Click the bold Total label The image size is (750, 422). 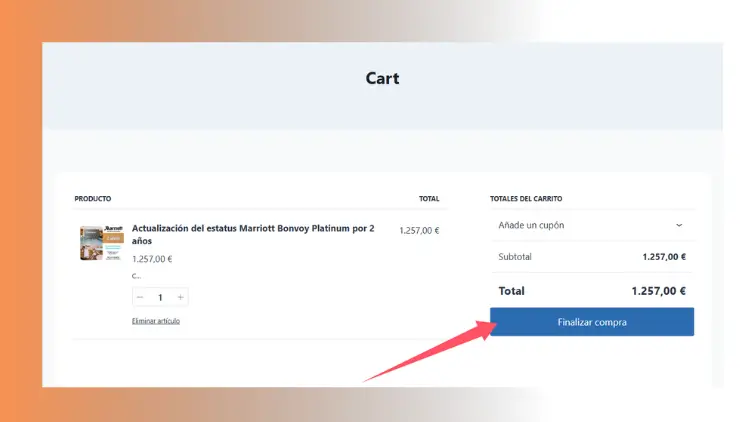click(x=511, y=291)
